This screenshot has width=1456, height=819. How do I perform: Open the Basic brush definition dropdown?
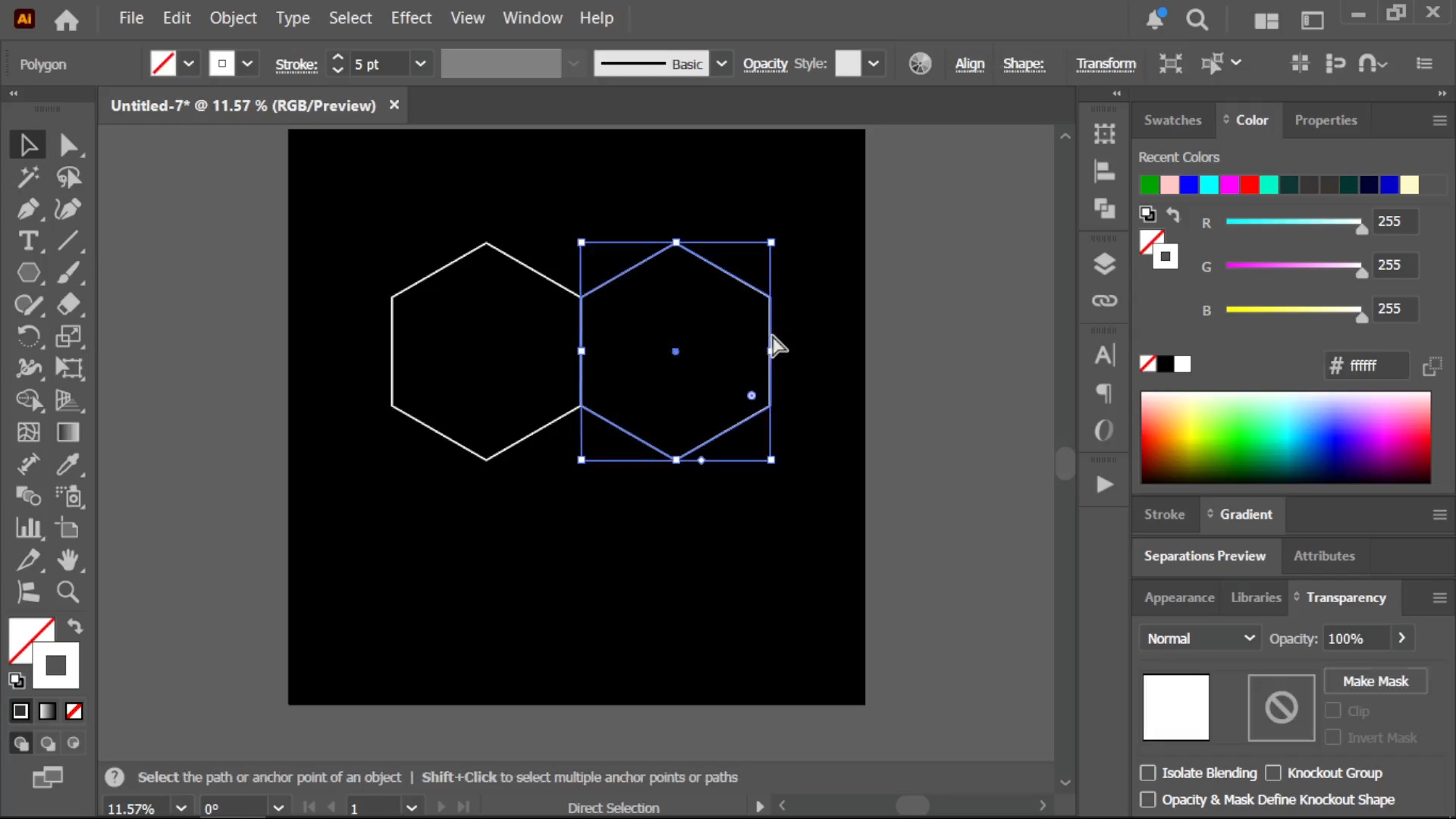pyautogui.click(x=721, y=64)
